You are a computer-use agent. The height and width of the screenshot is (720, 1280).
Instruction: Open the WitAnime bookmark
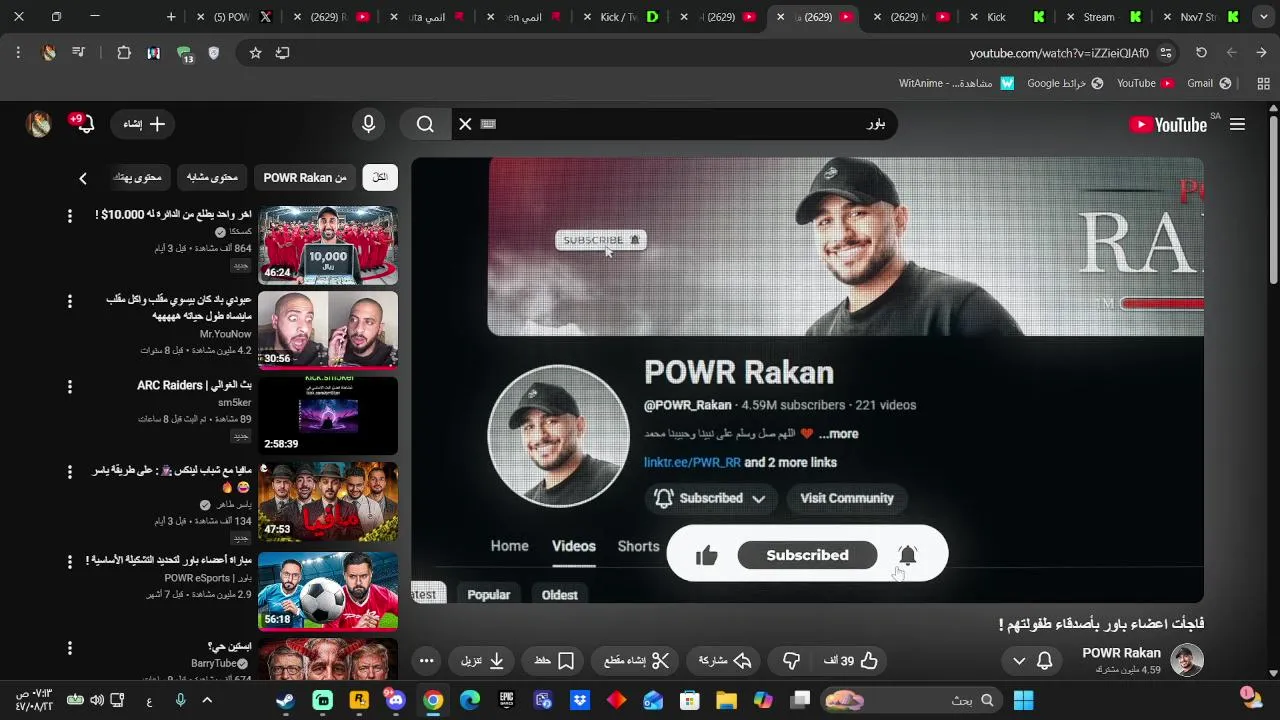pos(956,83)
